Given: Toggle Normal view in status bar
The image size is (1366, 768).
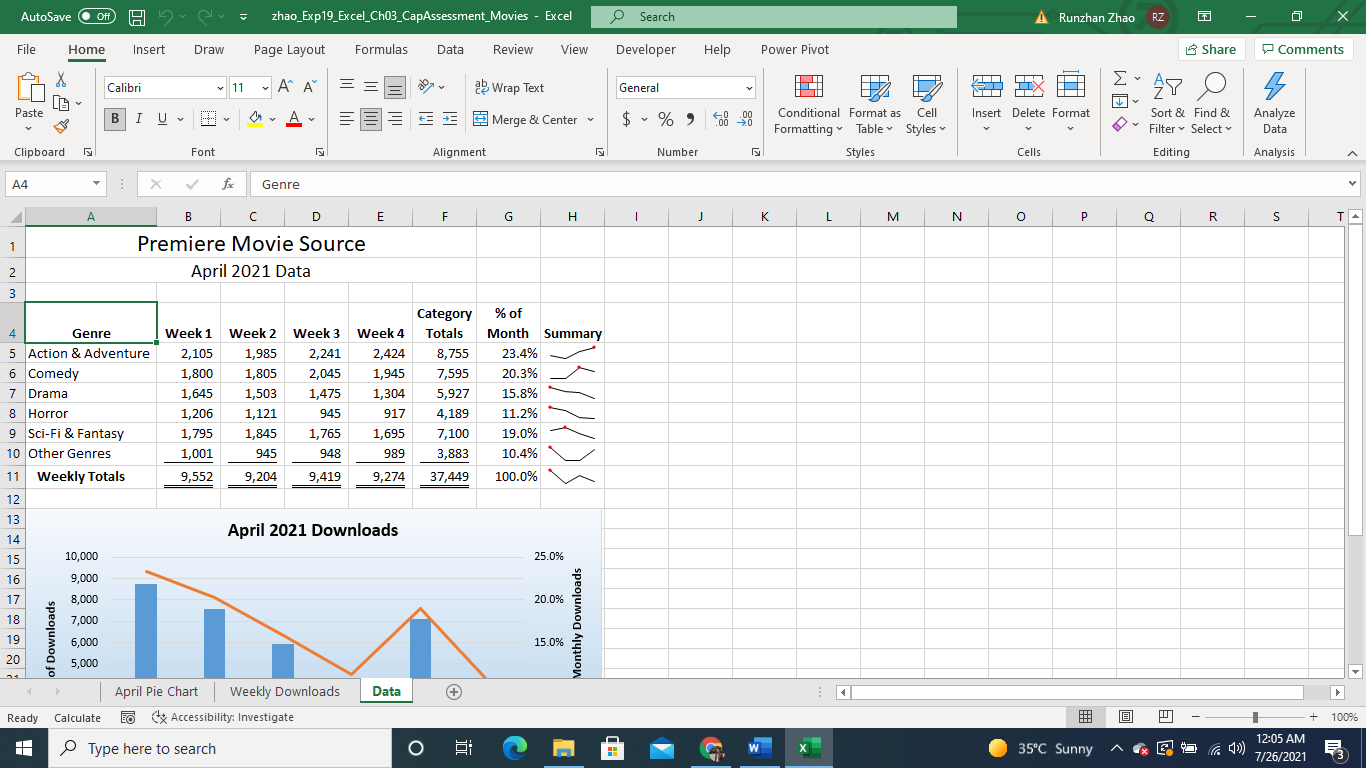Looking at the screenshot, I should click(x=1086, y=717).
